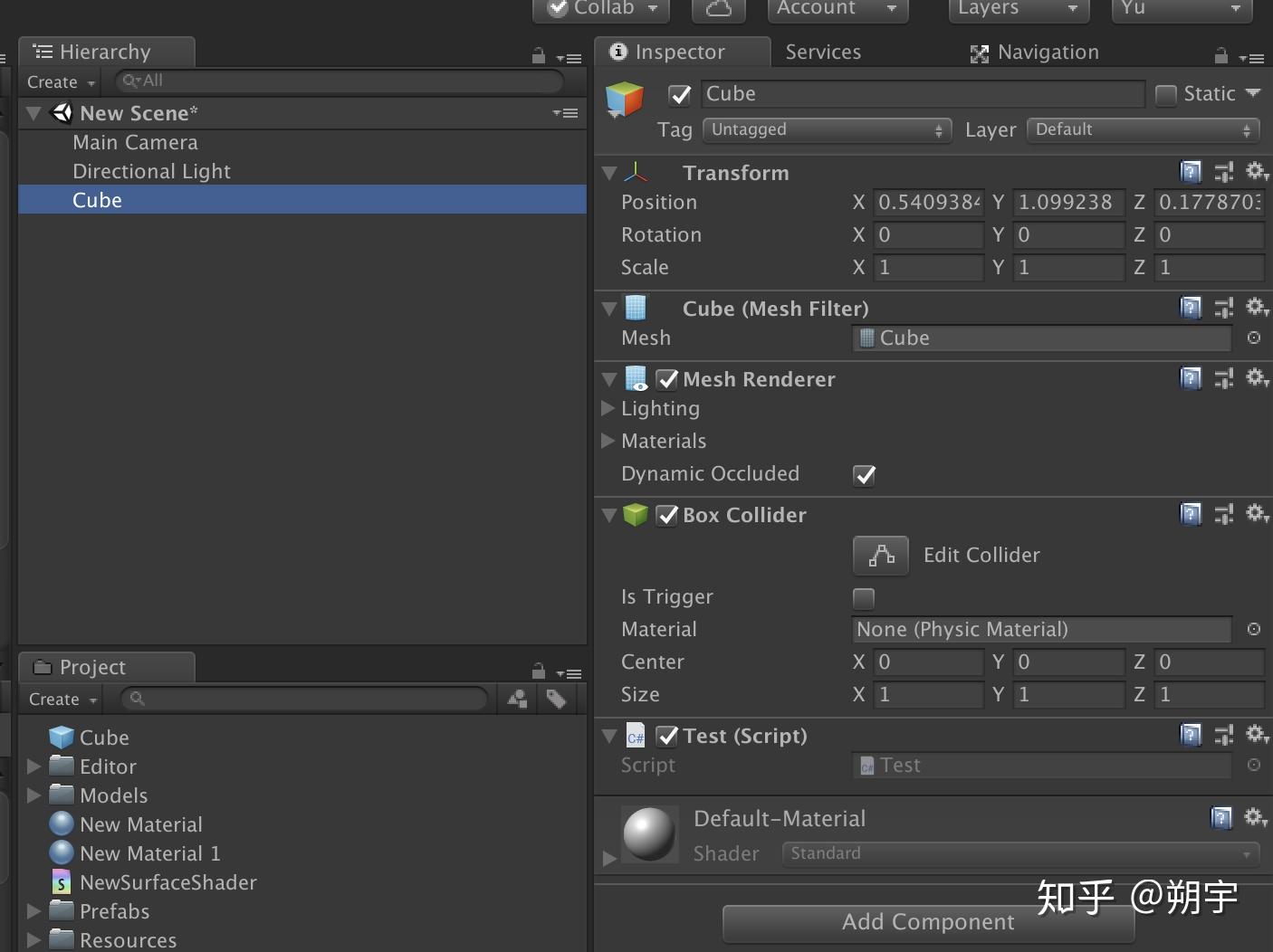The height and width of the screenshot is (952, 1273).
Task: Open the Layer dropdown
Action: coord(1142,129)
